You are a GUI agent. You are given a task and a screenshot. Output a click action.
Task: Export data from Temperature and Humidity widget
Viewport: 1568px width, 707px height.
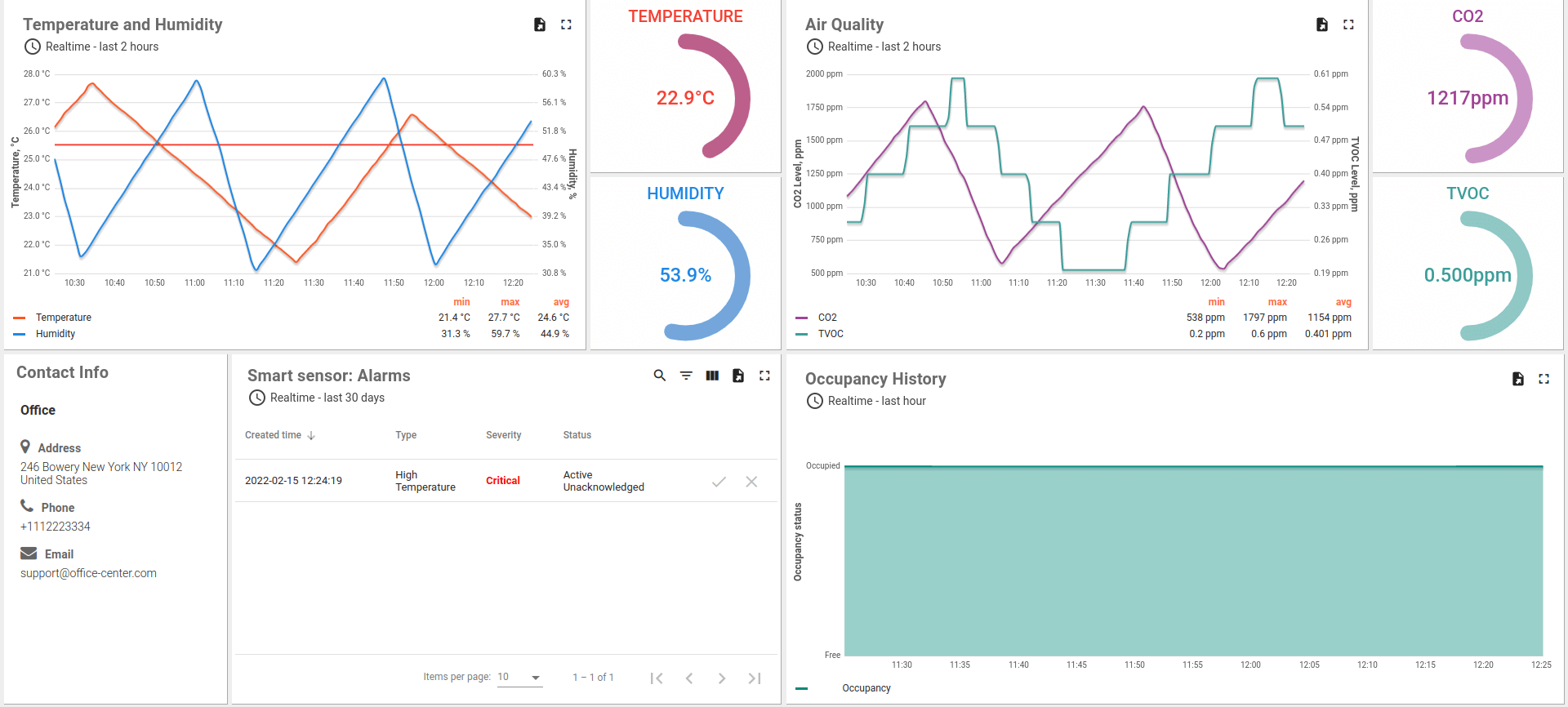(x=540, y=24)
